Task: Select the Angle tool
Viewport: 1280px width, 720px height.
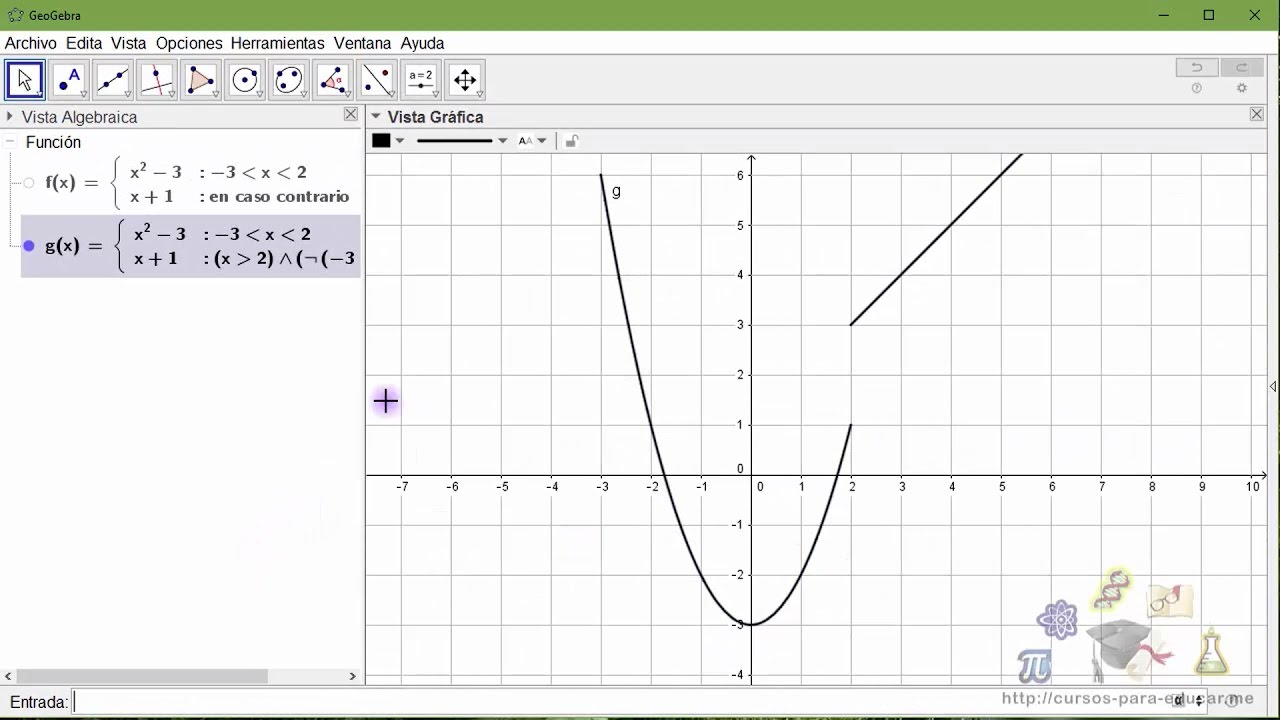Action: [x=333, y=80]
